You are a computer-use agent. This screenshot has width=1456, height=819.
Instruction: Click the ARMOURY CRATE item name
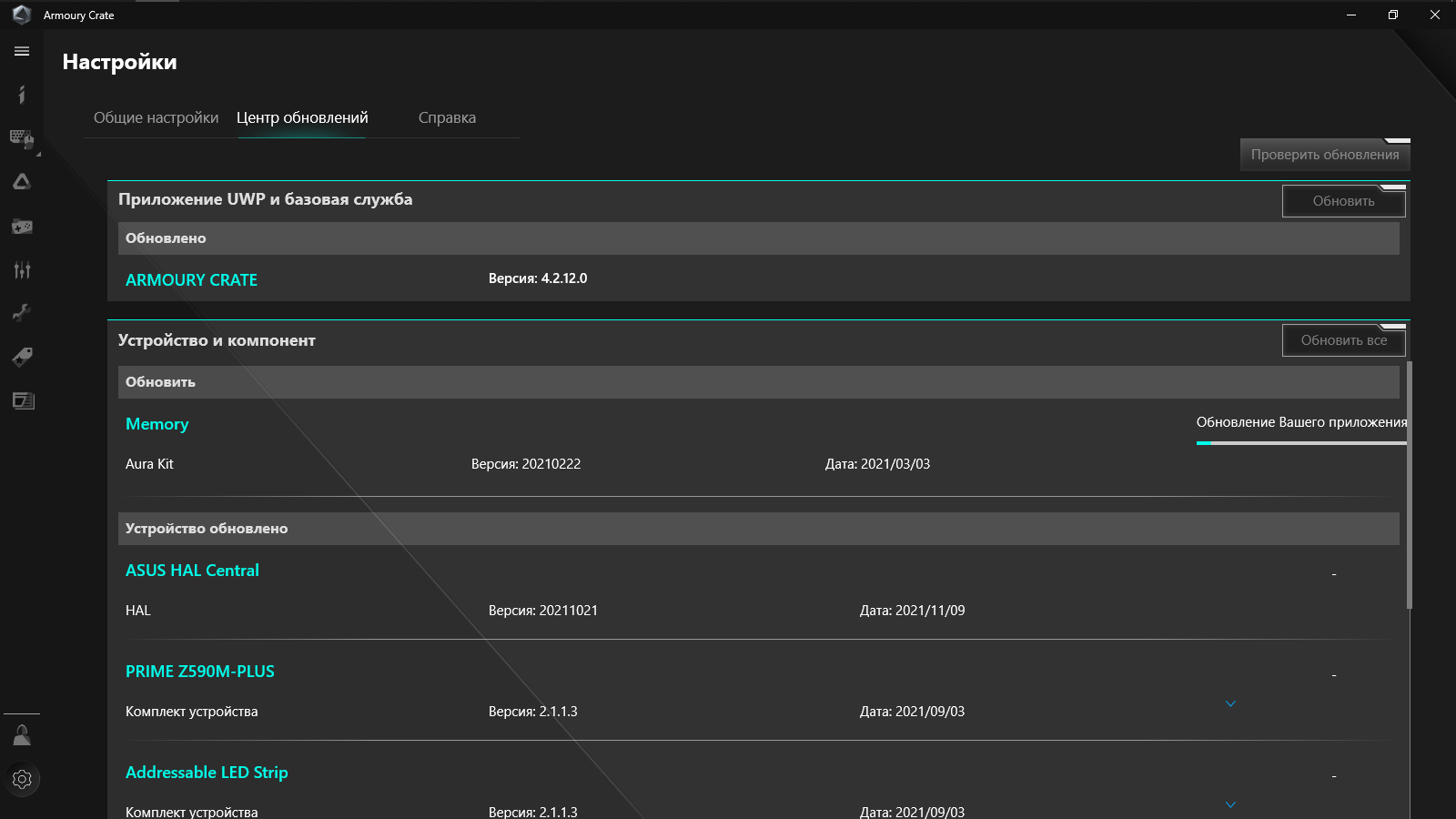[x=191, y=280]
